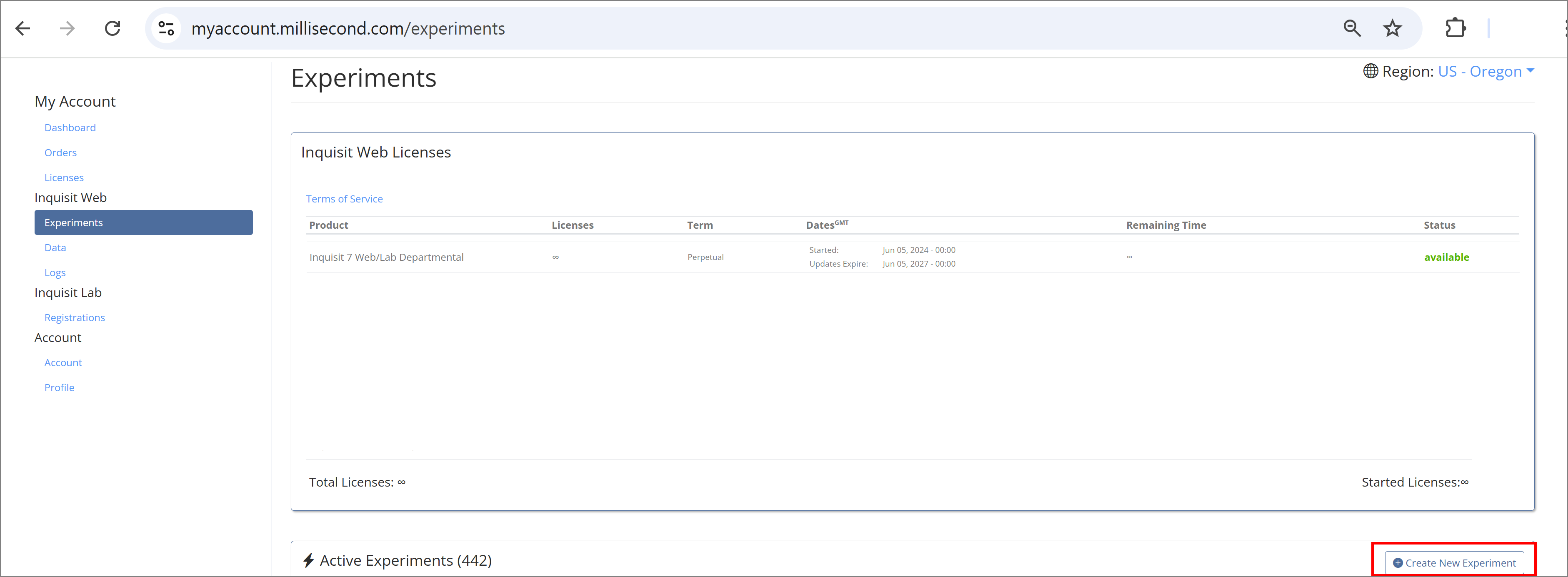Click the green available status
The image size is (1568, 577).
click(x=1446, y=257)
